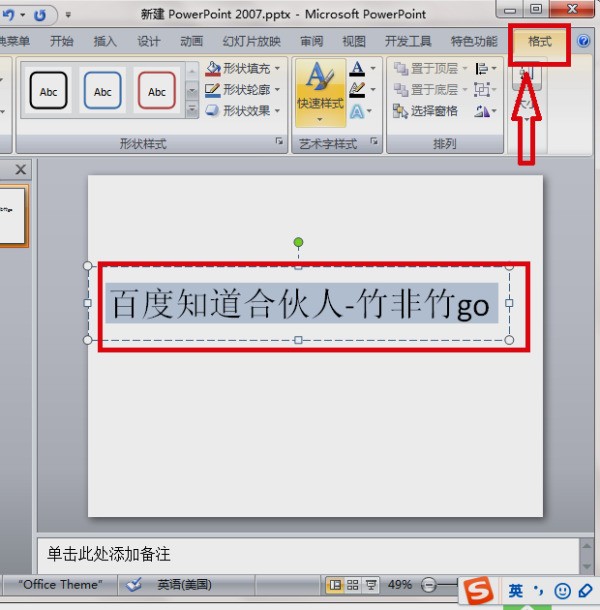Click the "Office Theme" status bar entry

click(60, 585)
